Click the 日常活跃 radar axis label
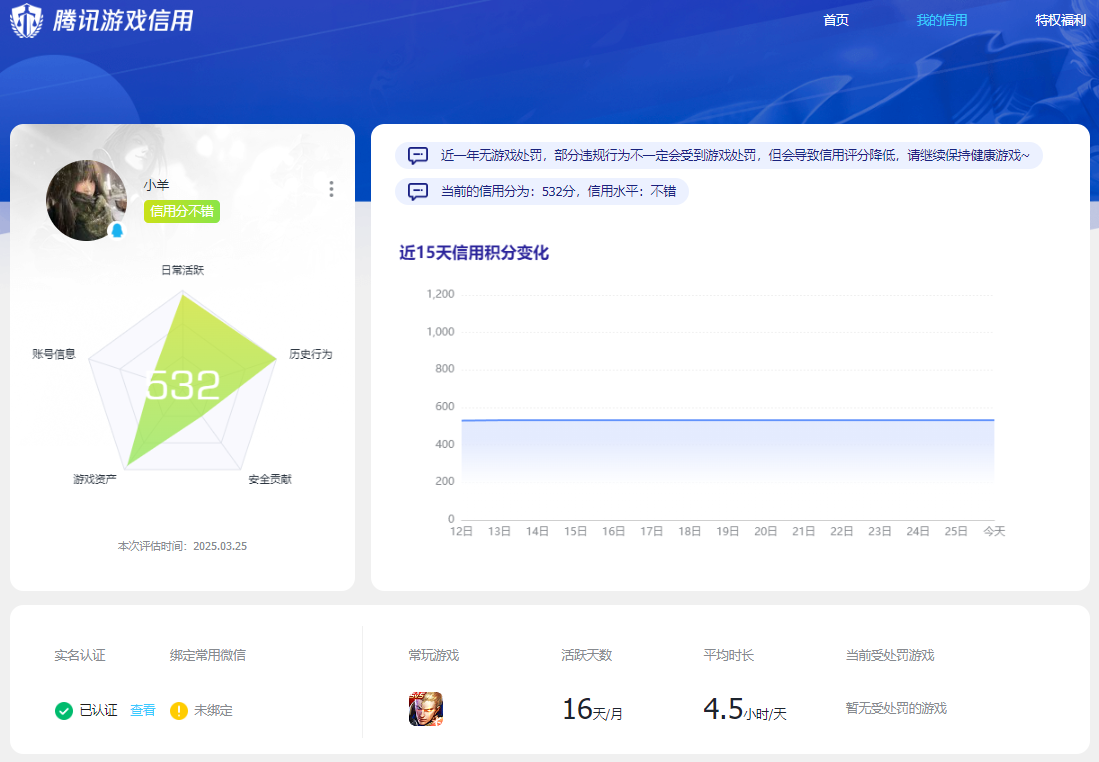Image resolution: width=1099 pixels, height=762 pixels. [x=182, y=270]
